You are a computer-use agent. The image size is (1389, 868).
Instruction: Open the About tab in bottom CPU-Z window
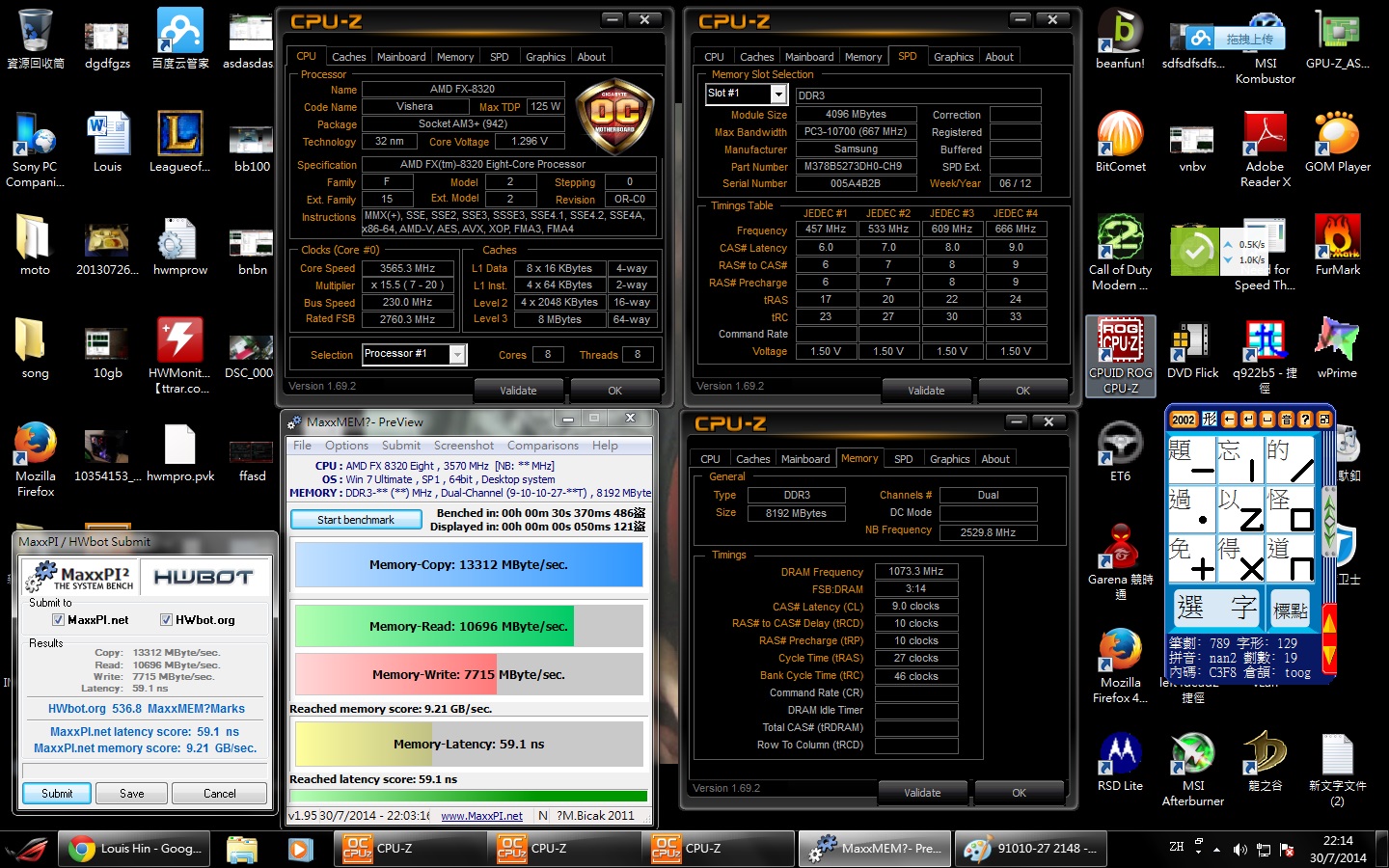(x=995, y=459)
